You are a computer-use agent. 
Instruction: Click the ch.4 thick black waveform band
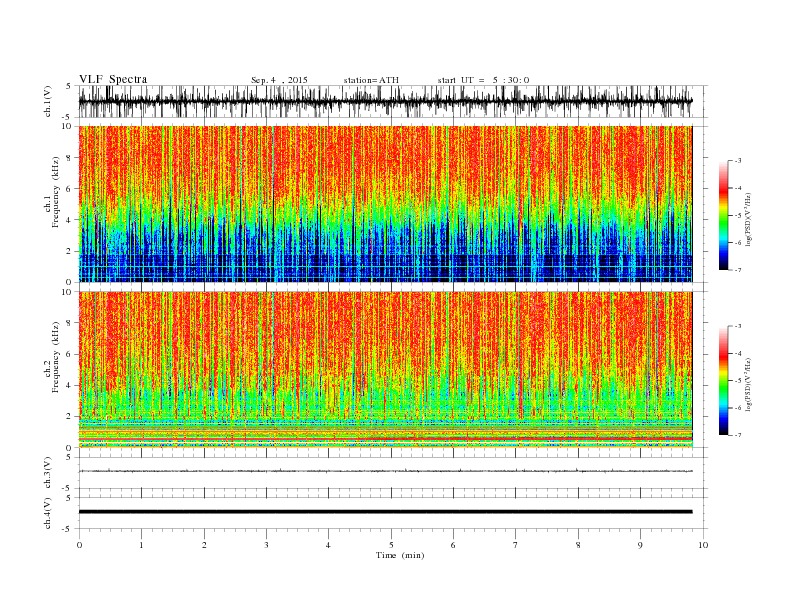pyautogui.click(x=385, y=512)
